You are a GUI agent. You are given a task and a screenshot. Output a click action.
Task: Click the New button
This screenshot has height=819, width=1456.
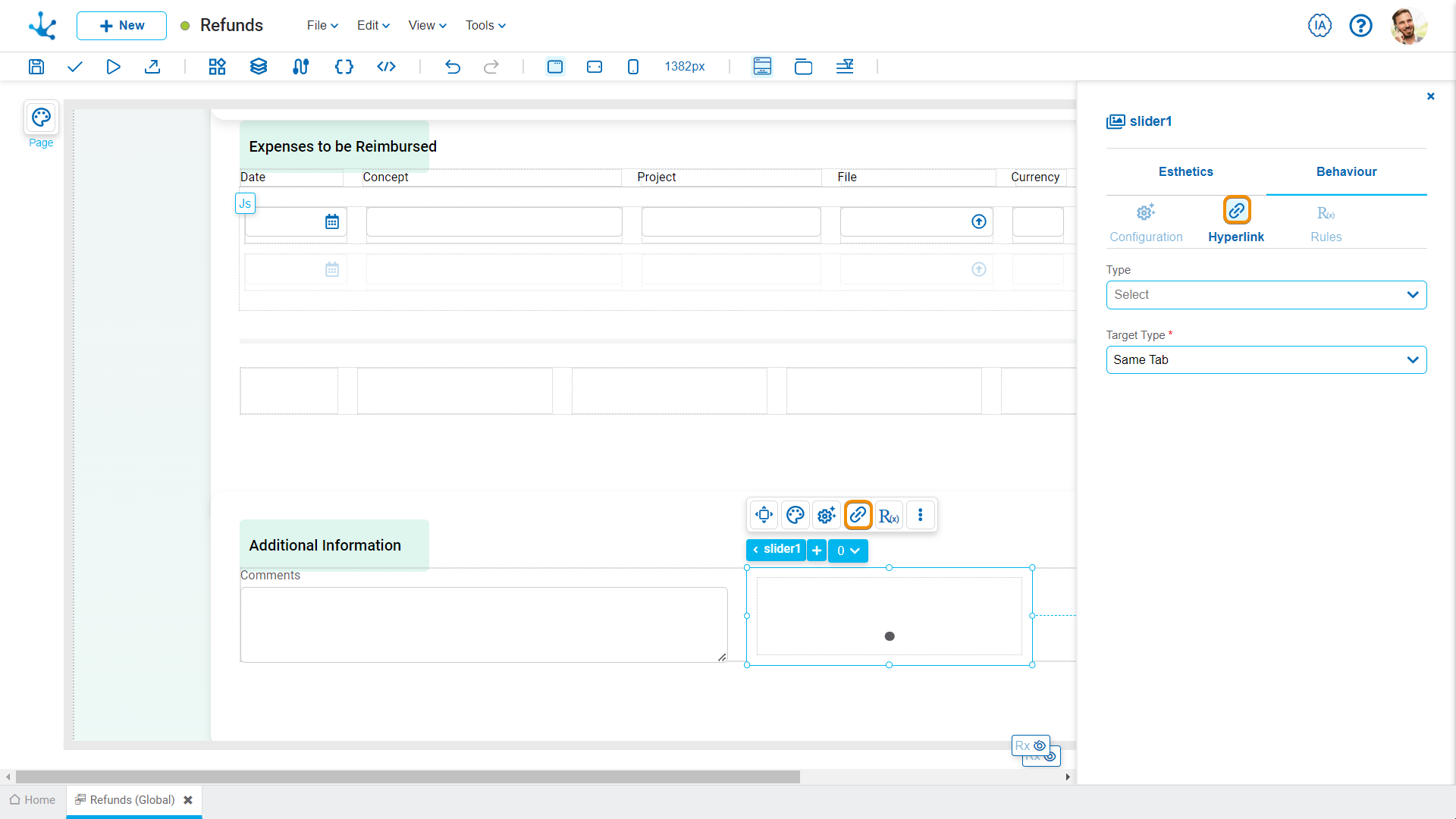coord(121,26)
